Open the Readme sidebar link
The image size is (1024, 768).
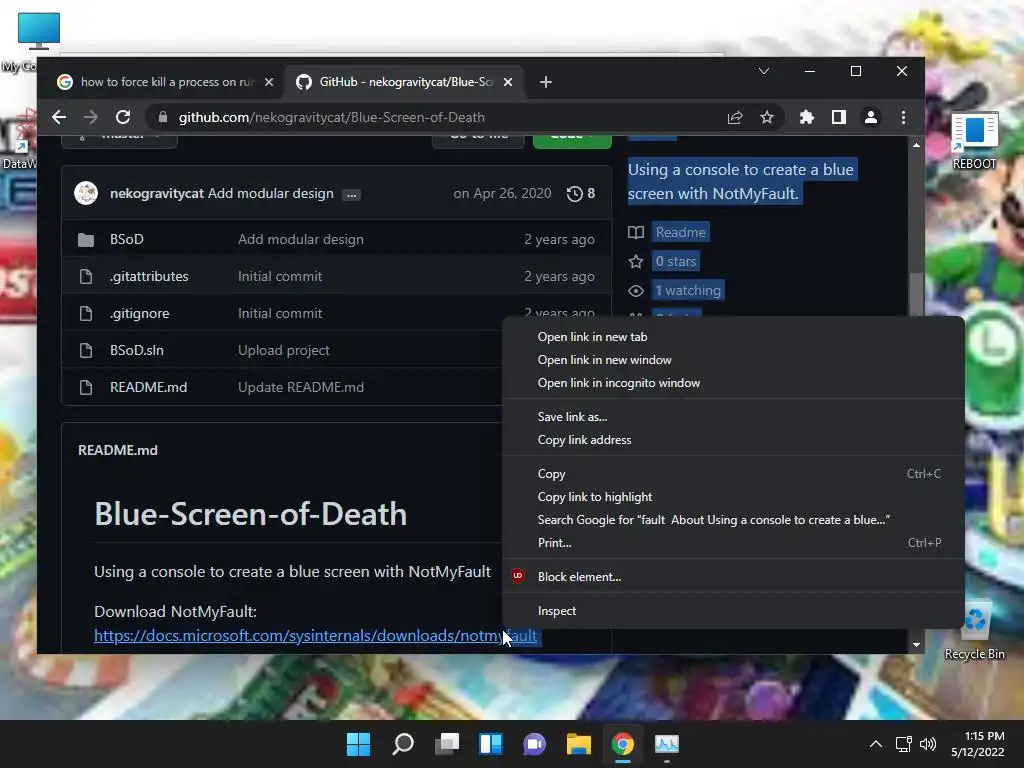(x=680, y=232)
